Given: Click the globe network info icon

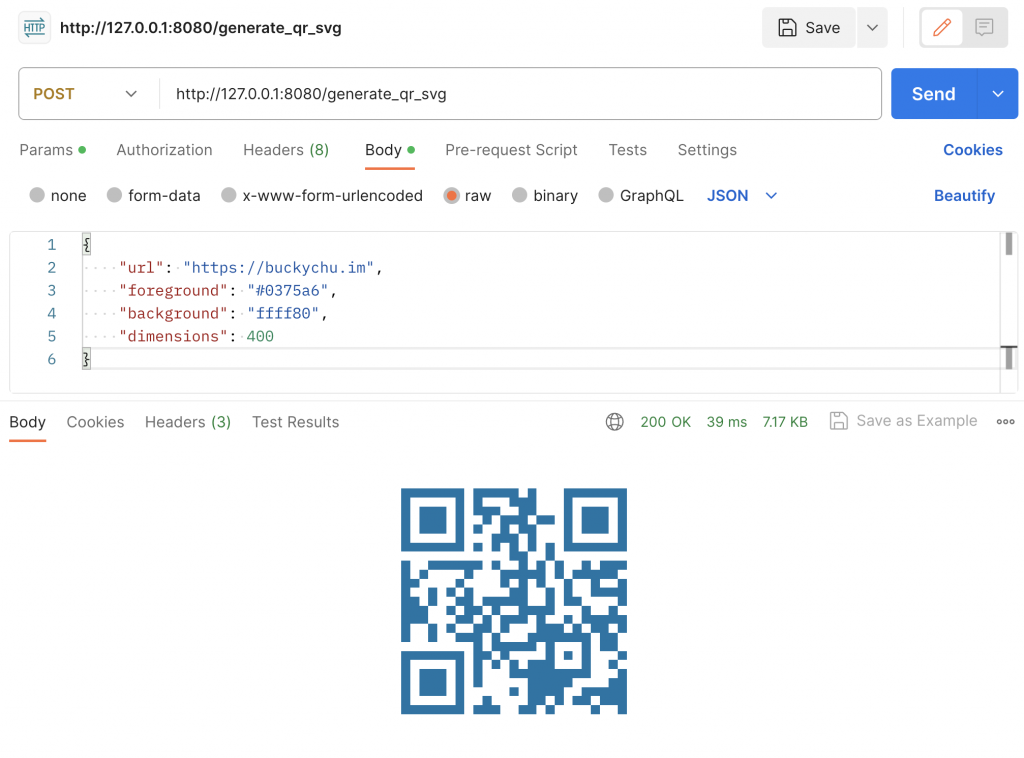Looking at the screenshot, I should 615,422.
